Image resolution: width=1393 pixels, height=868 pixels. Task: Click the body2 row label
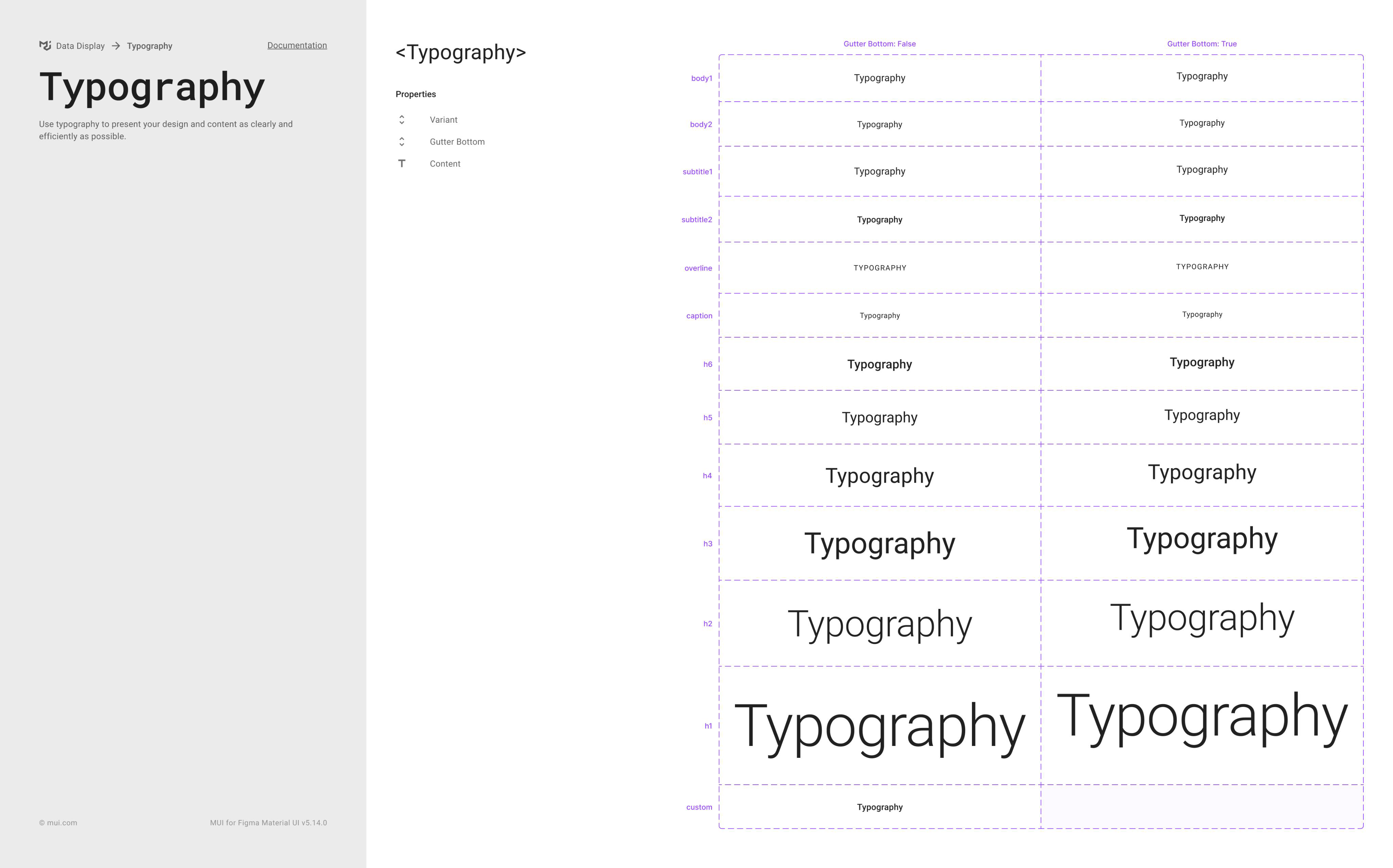point(701,124)
